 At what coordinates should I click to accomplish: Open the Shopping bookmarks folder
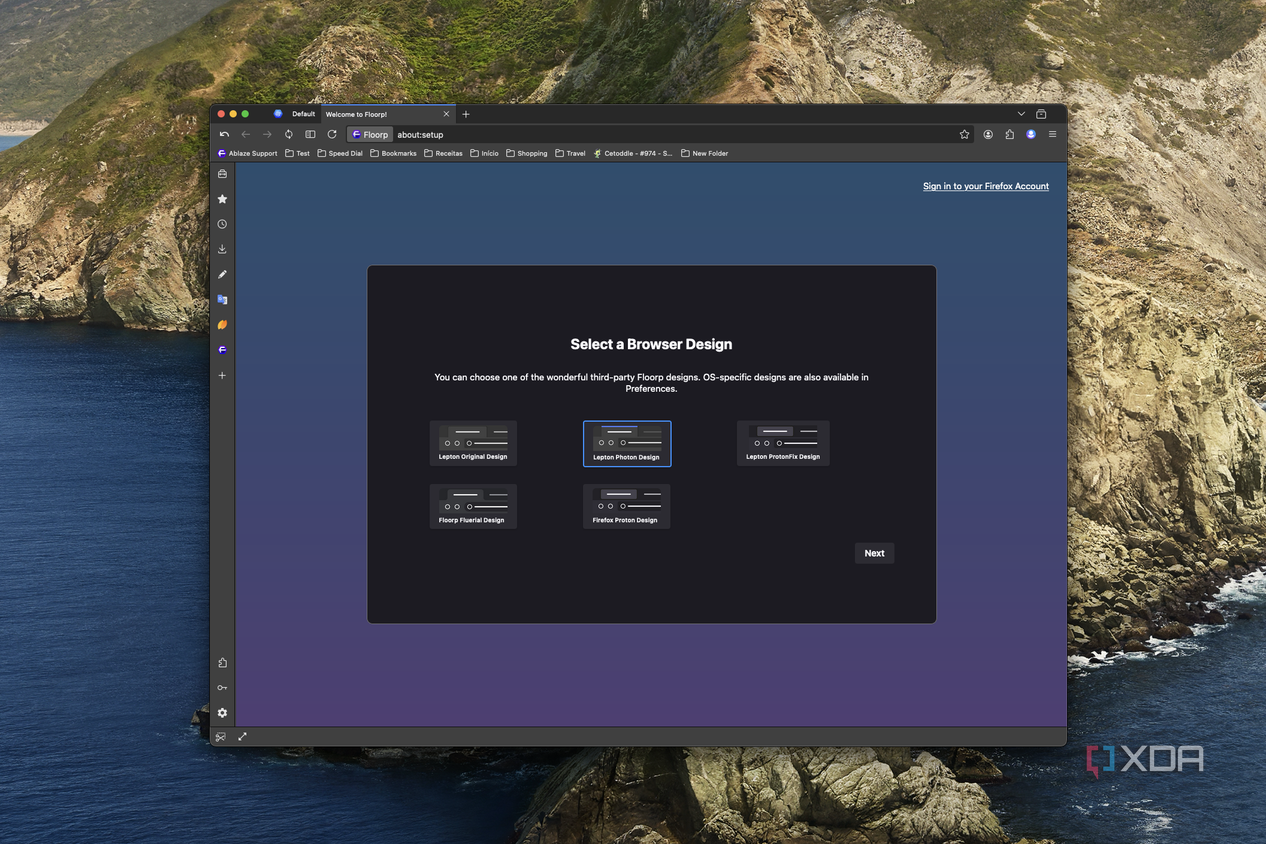[527, 153]
